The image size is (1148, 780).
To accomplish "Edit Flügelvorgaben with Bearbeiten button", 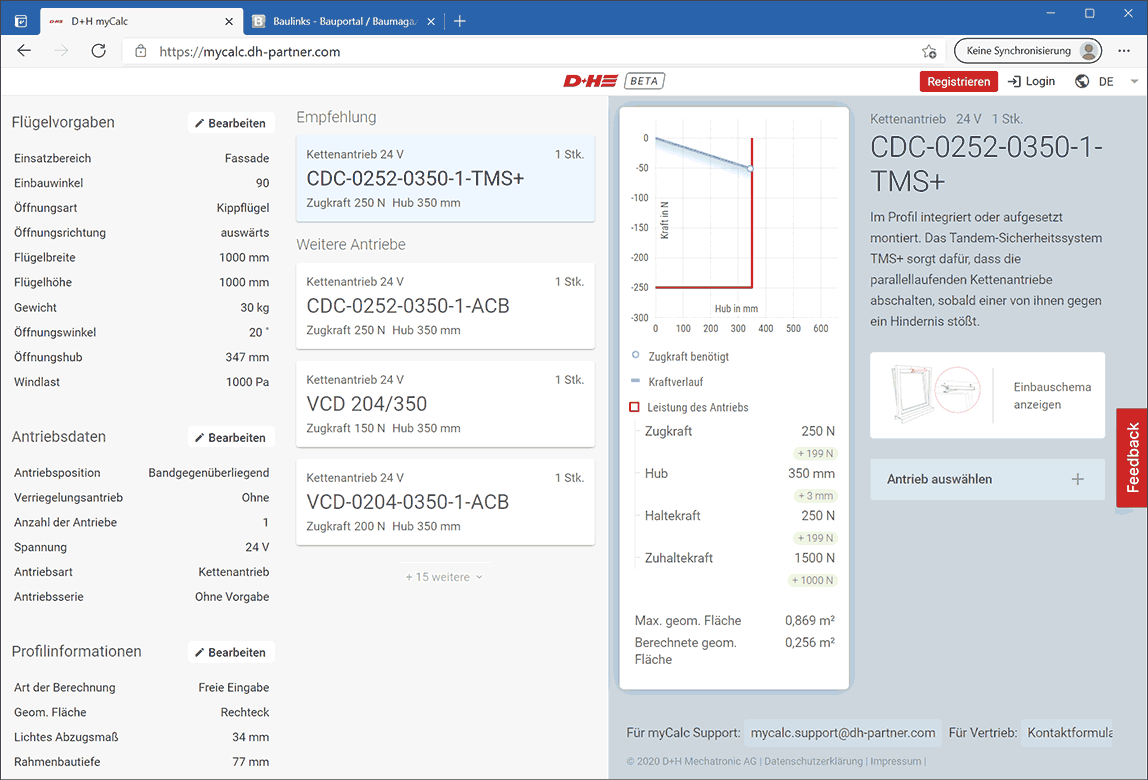I will 231,123.
